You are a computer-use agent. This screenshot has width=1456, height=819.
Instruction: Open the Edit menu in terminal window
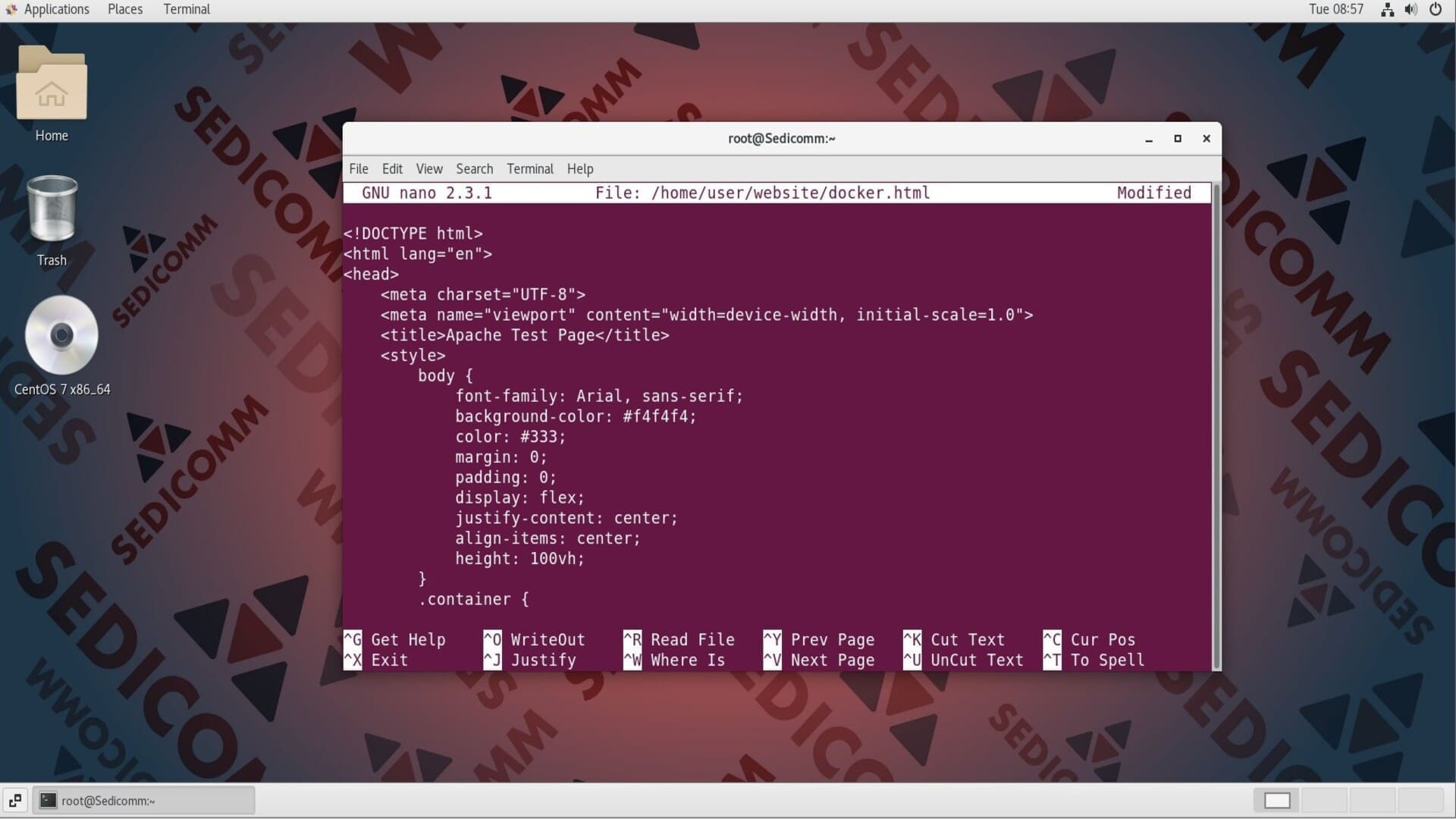392,169
